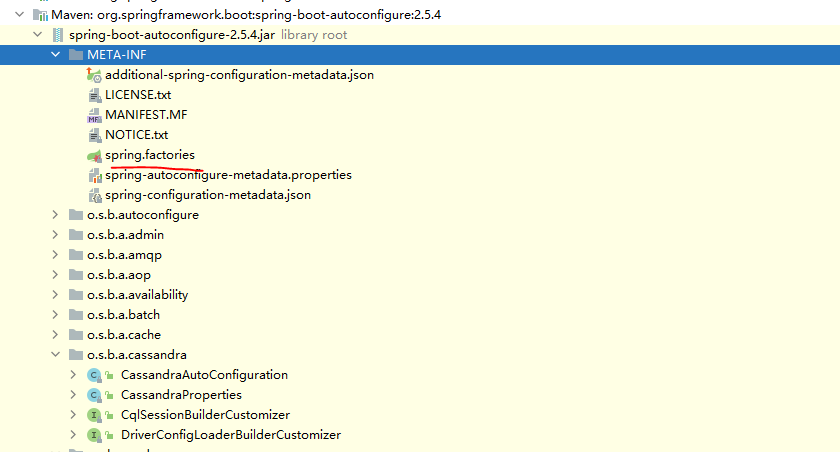840x452 pixels.
Task: Collapse the META-INF folder
Action: tap(55, 55)
